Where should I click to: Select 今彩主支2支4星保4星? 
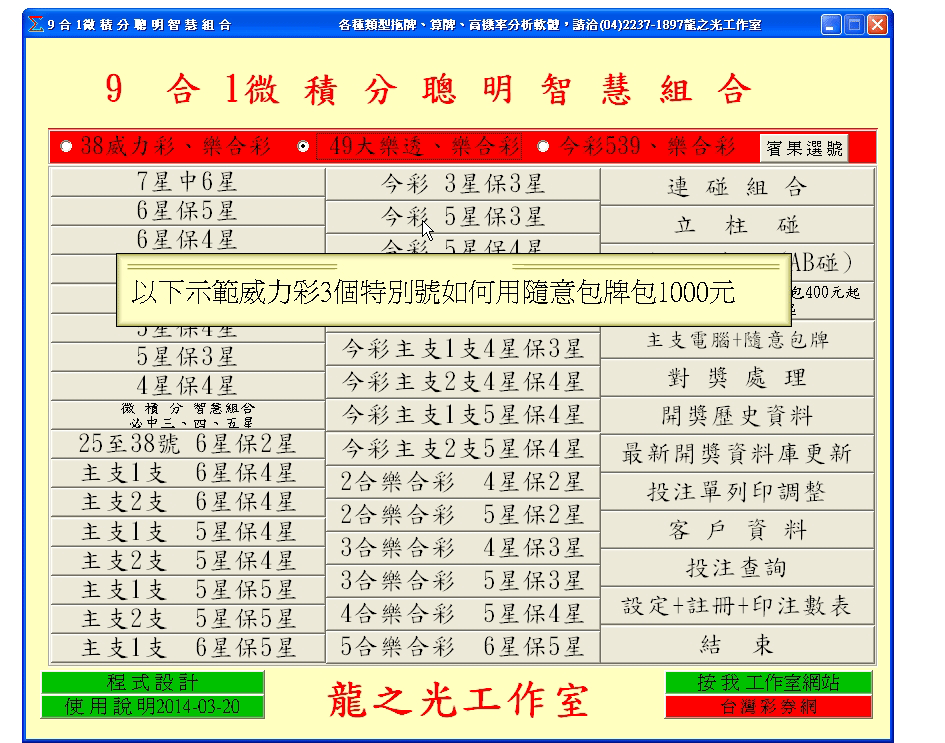(463, 381)
